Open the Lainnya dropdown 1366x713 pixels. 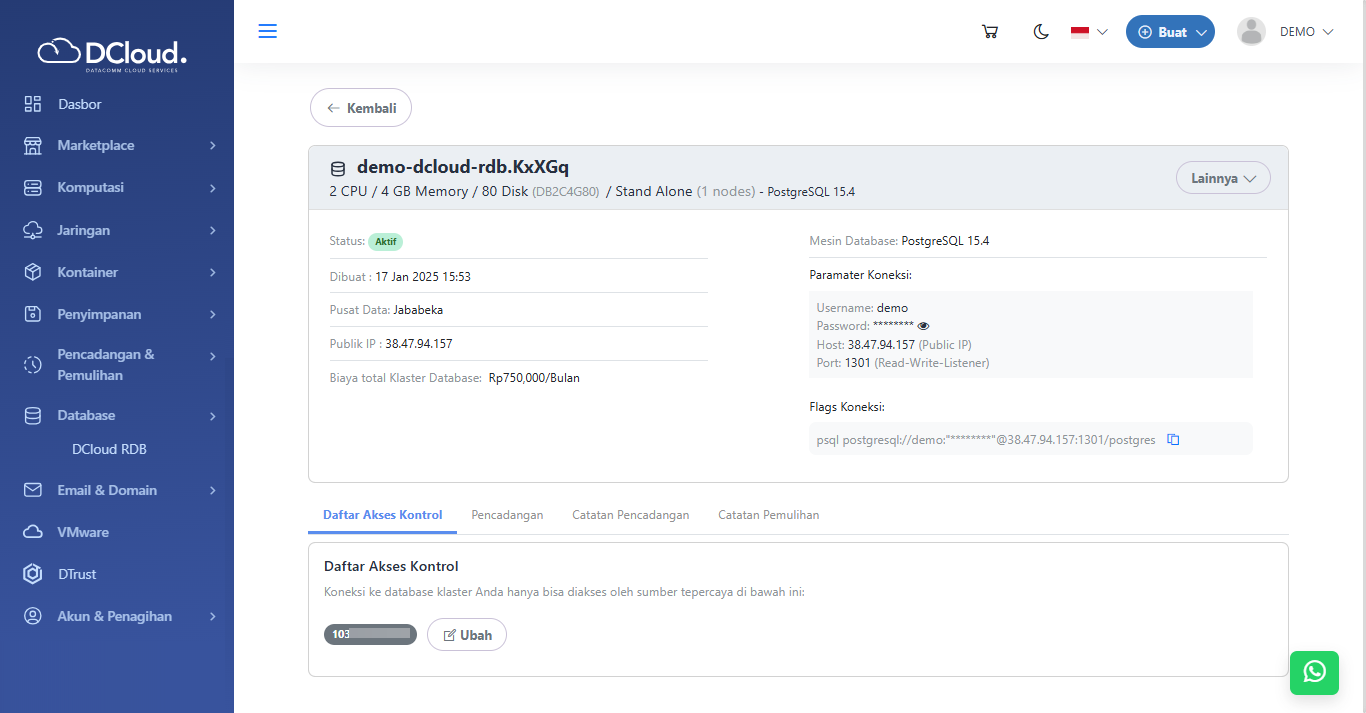click(1223, 177)
